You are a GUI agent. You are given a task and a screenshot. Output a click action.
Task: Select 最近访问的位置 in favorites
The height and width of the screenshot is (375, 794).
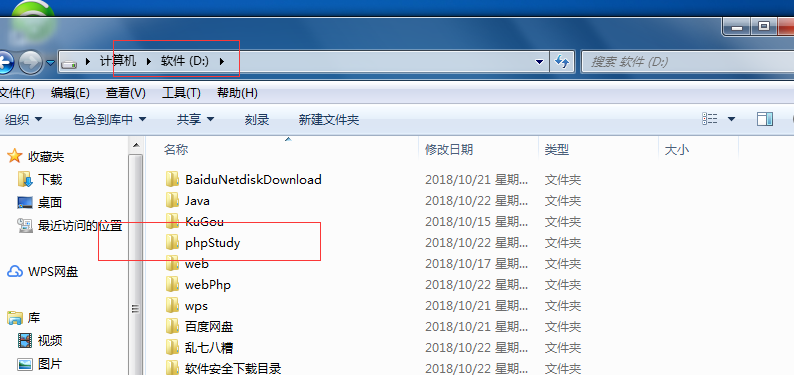80,226
